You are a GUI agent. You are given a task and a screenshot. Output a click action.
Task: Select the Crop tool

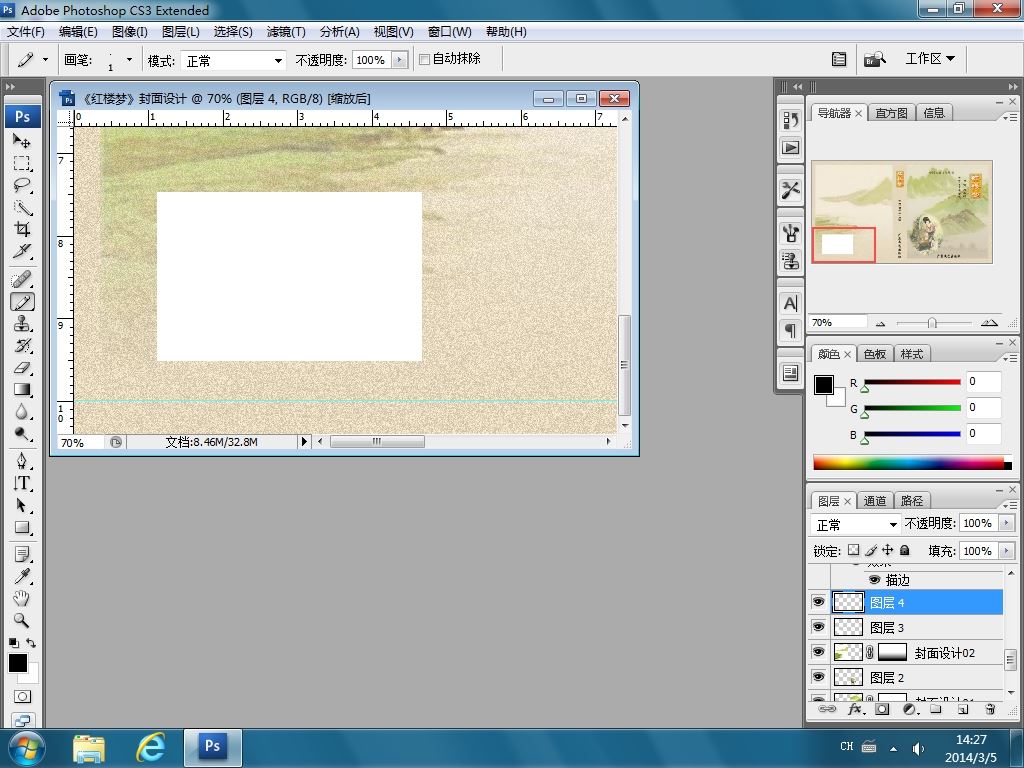pyautogui.click(x=22, y=229)
